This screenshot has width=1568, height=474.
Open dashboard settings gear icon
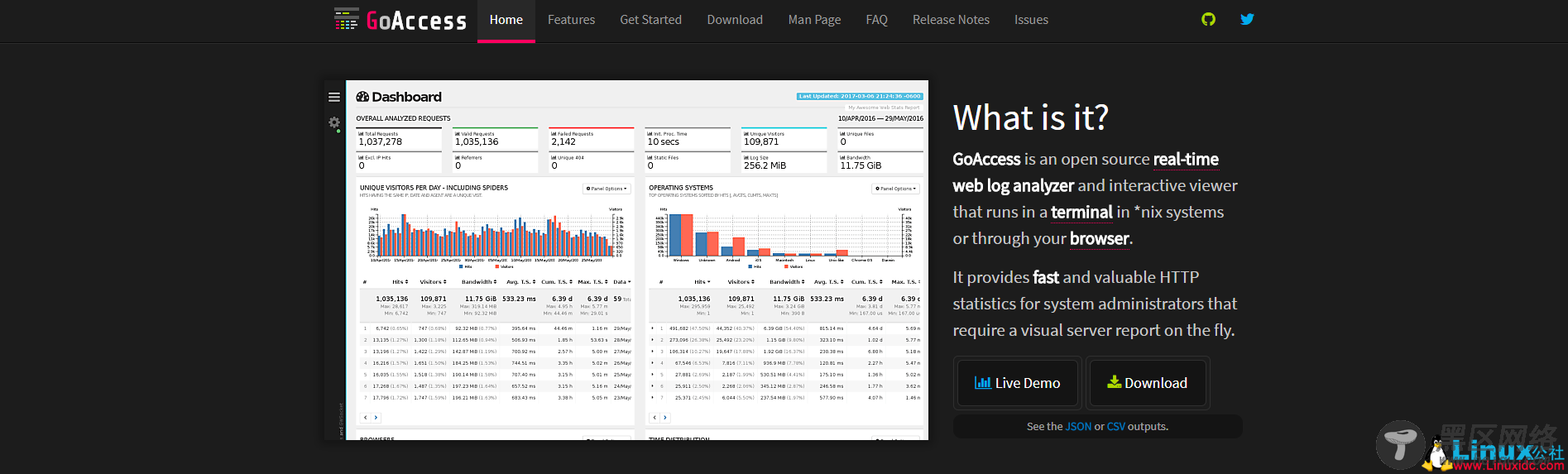[334, 122]
